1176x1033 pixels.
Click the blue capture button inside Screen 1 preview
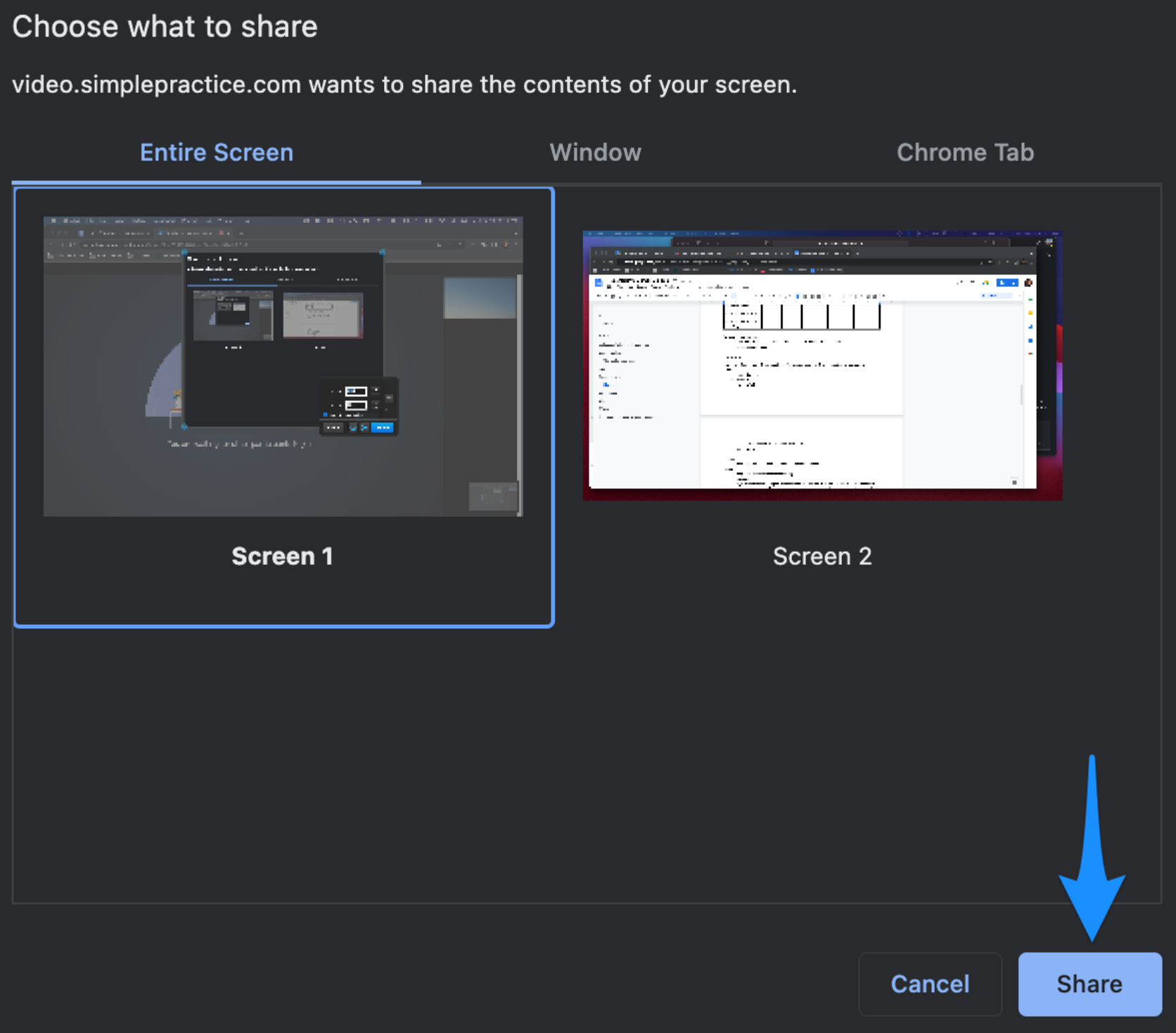(x=383, y=427)
